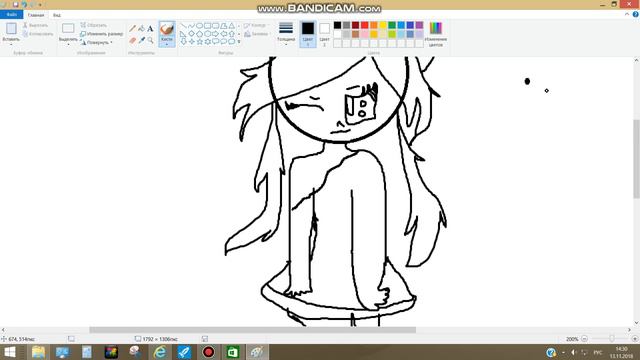Select the Fill with color bucket tool

[x=141, y=29]
